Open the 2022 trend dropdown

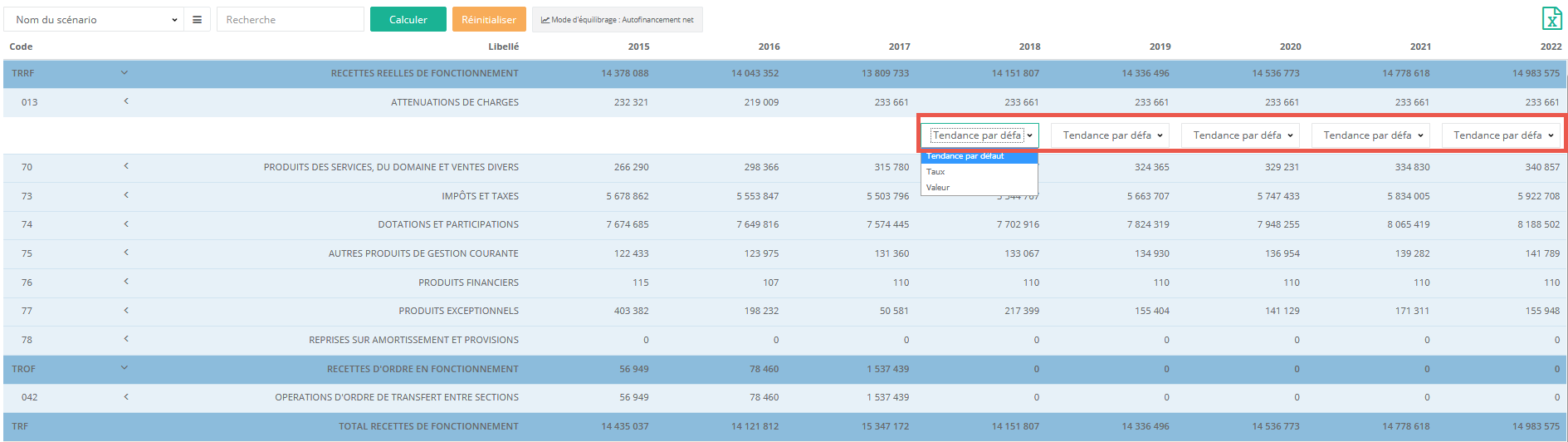click(1502, 135)
